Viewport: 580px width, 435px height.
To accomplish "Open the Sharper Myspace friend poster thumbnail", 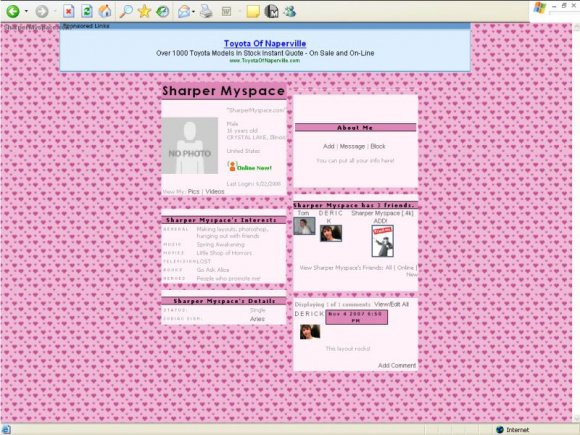I will 382,241.
